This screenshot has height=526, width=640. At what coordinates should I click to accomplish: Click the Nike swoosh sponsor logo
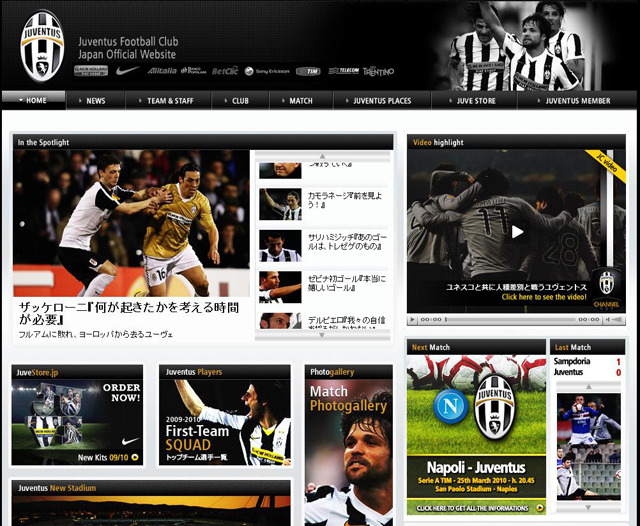click(127, 71)
